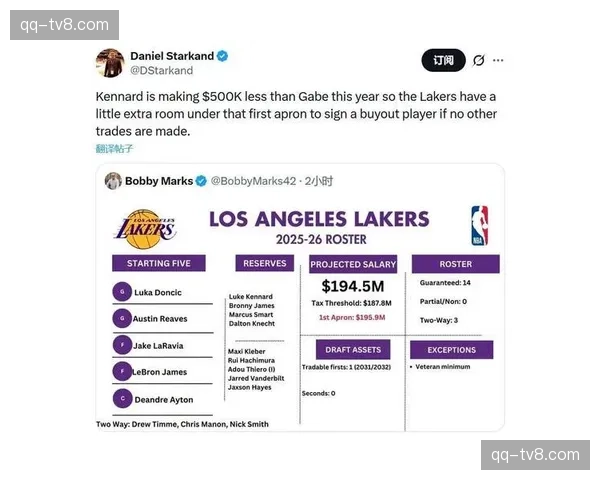Click the Grok slash-circle icon

[x=478, y=60]
